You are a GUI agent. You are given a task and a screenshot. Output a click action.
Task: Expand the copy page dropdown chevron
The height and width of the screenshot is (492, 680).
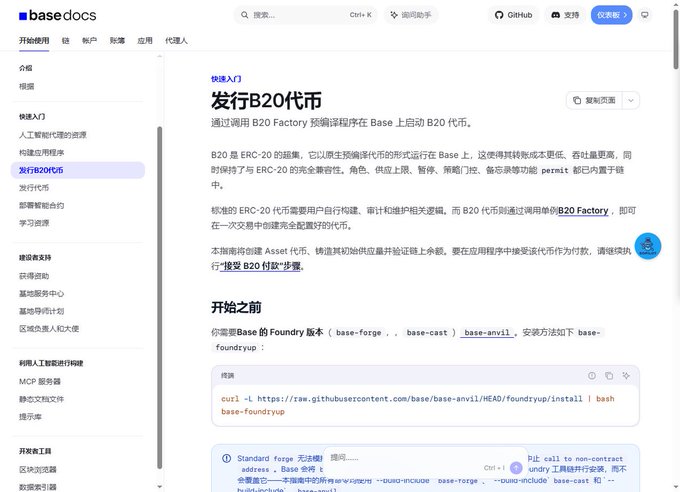631,100
